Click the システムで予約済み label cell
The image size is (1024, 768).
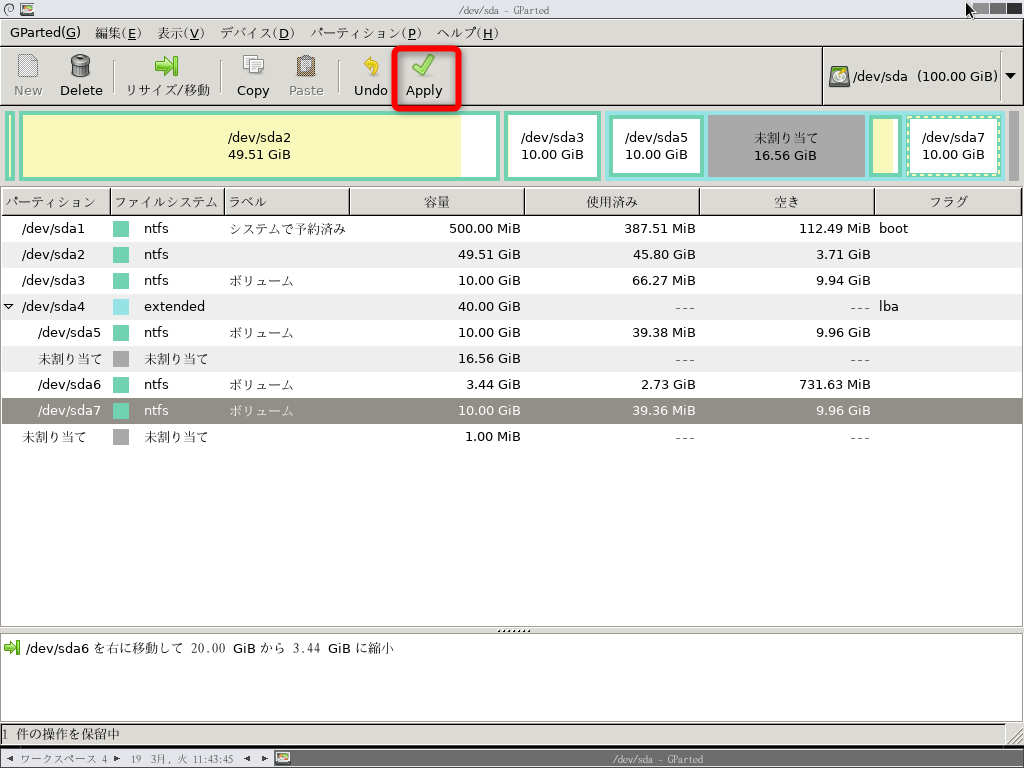click(x=287, y=229)
